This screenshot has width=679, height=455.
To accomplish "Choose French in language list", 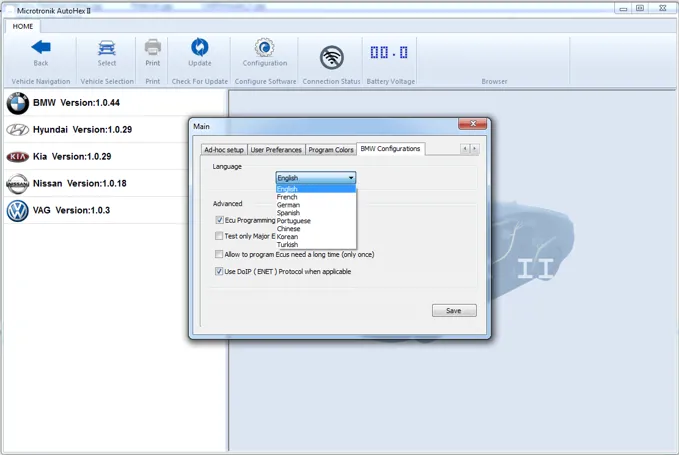I will [x=316, y=197].
